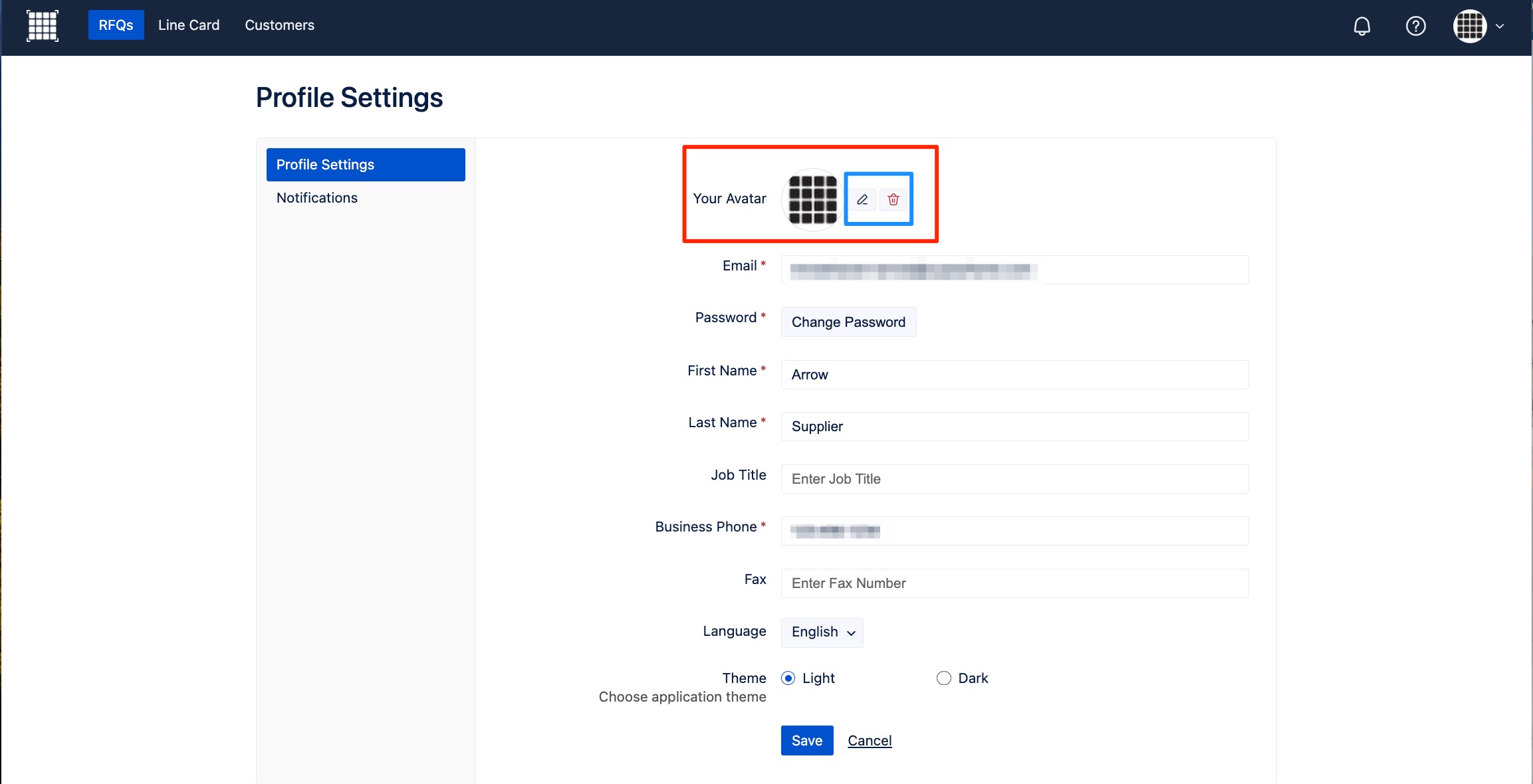Open the help question mark icon
Image resolution: width=1533 pixels, height=784 pixels.
click(1416, 26)
